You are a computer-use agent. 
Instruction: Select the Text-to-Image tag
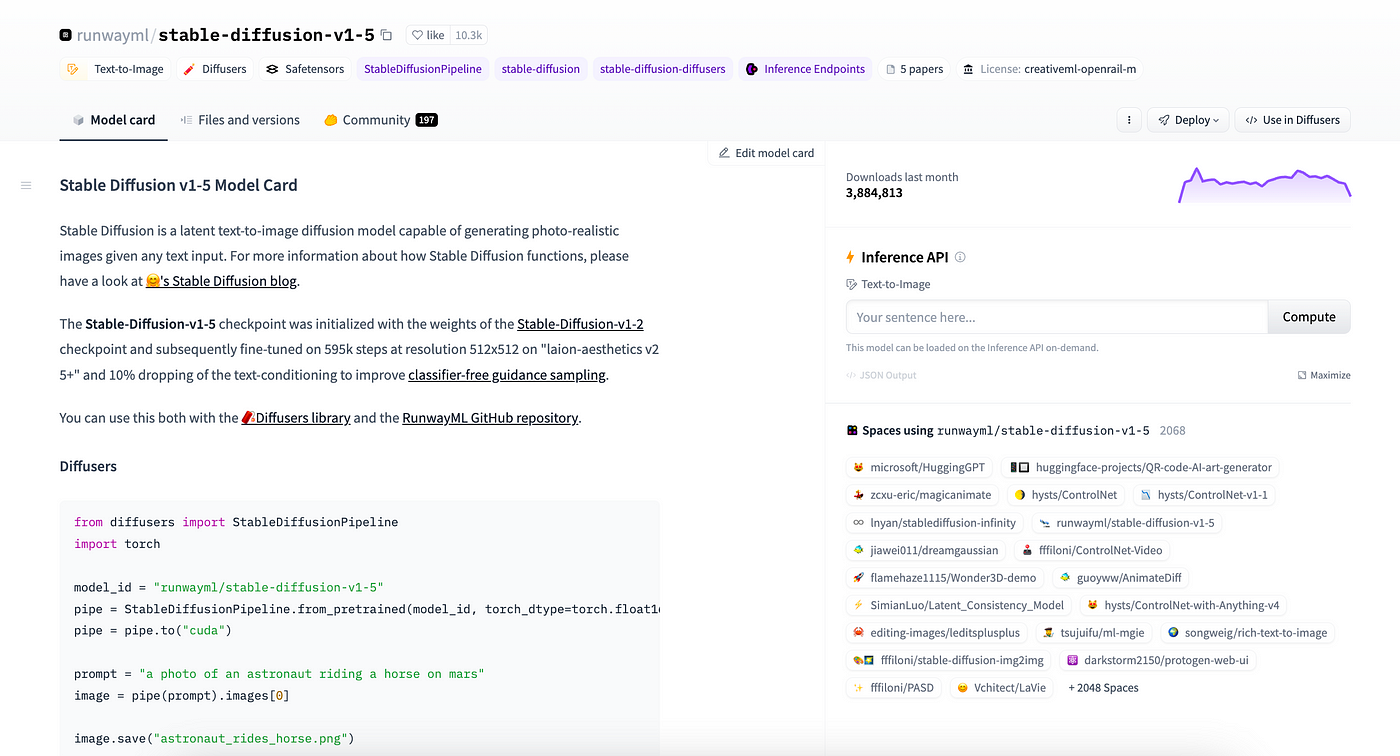tap(115, 69)
